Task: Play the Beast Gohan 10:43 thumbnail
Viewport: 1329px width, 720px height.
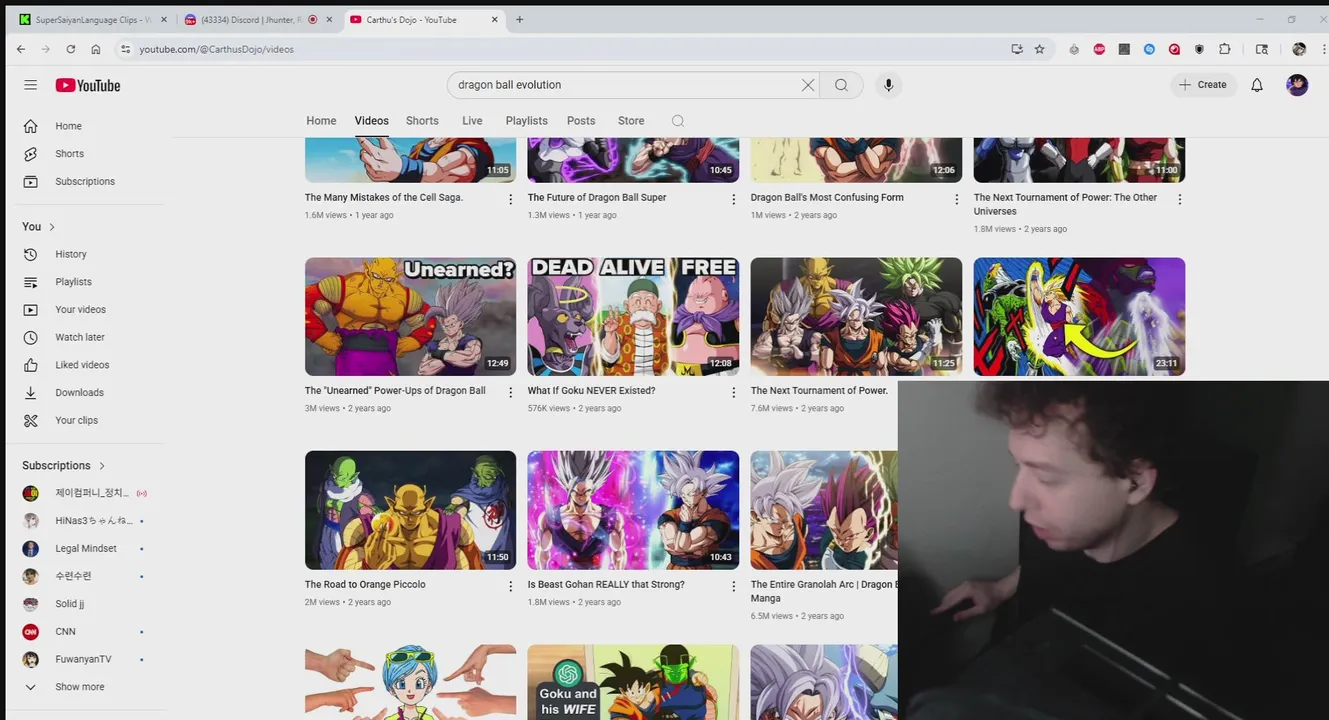Action: point(633,510)
